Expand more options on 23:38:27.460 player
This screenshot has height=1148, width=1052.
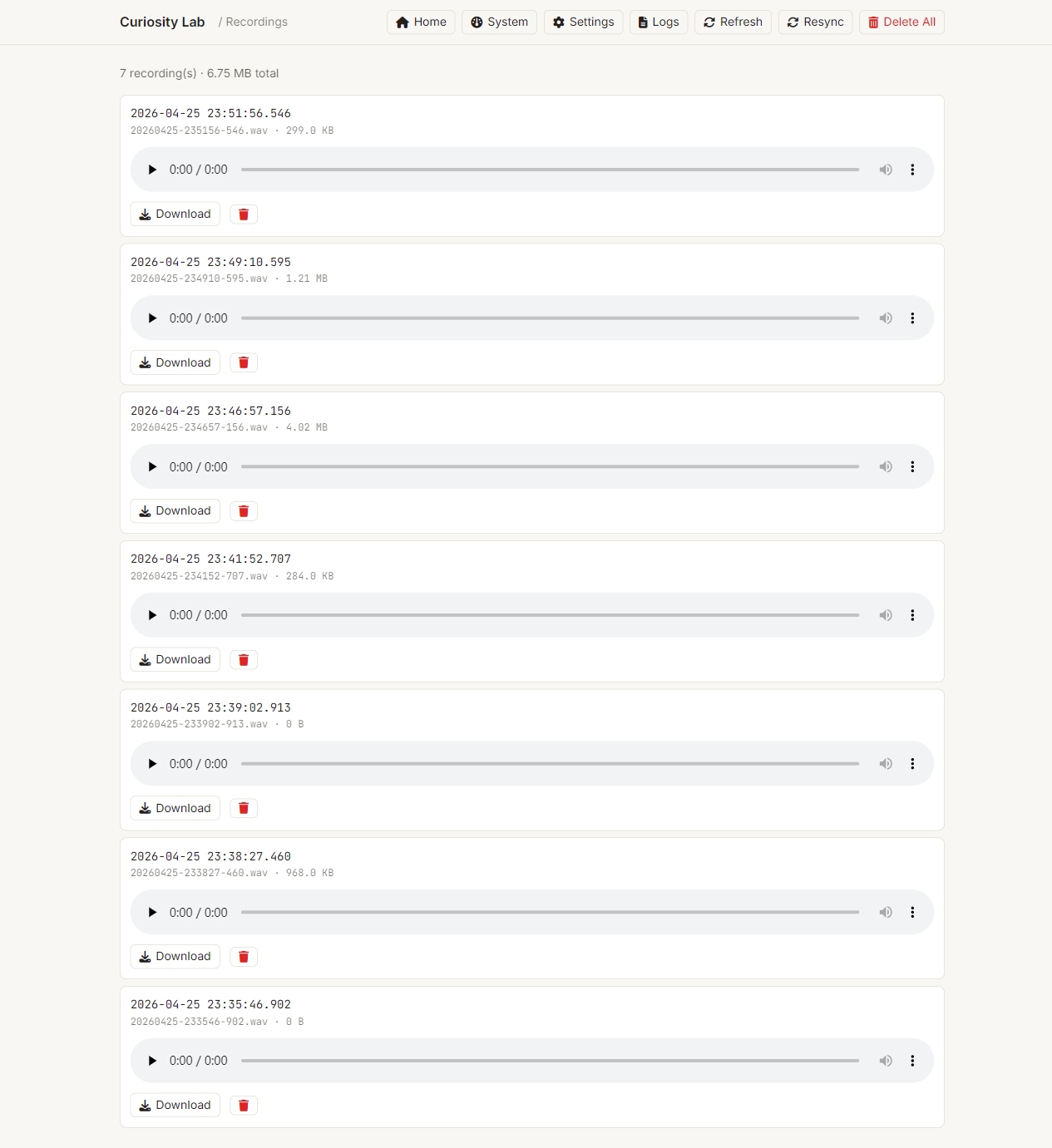pos(912,912)
